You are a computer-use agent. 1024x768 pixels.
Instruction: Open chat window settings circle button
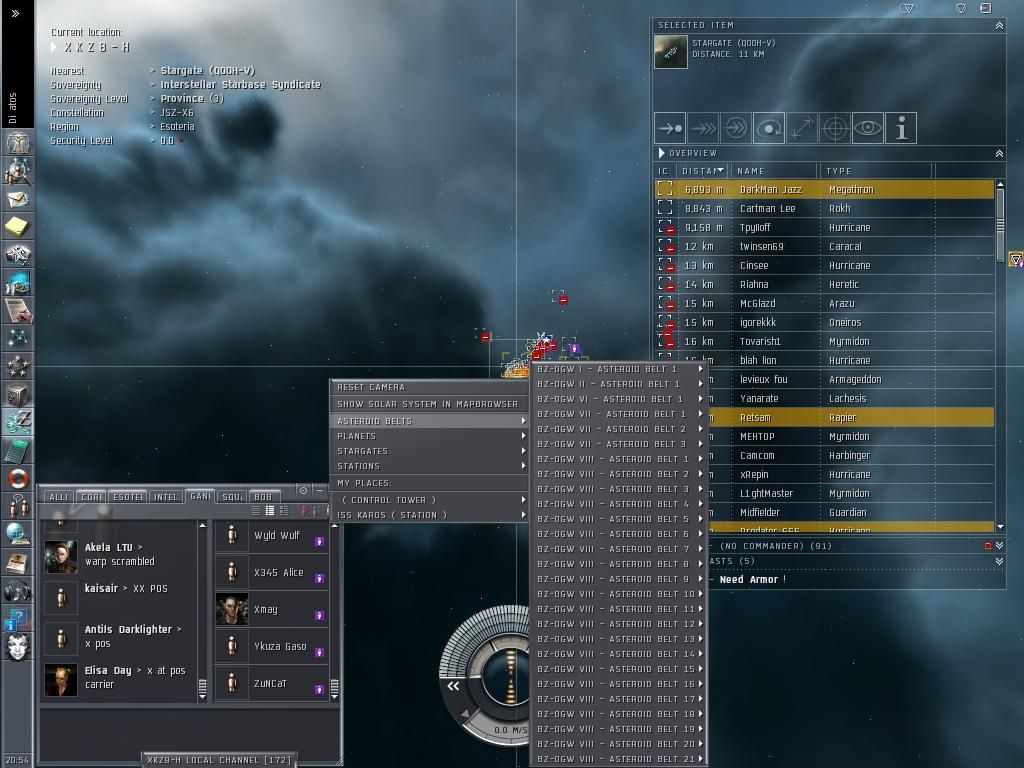[303, 490]
